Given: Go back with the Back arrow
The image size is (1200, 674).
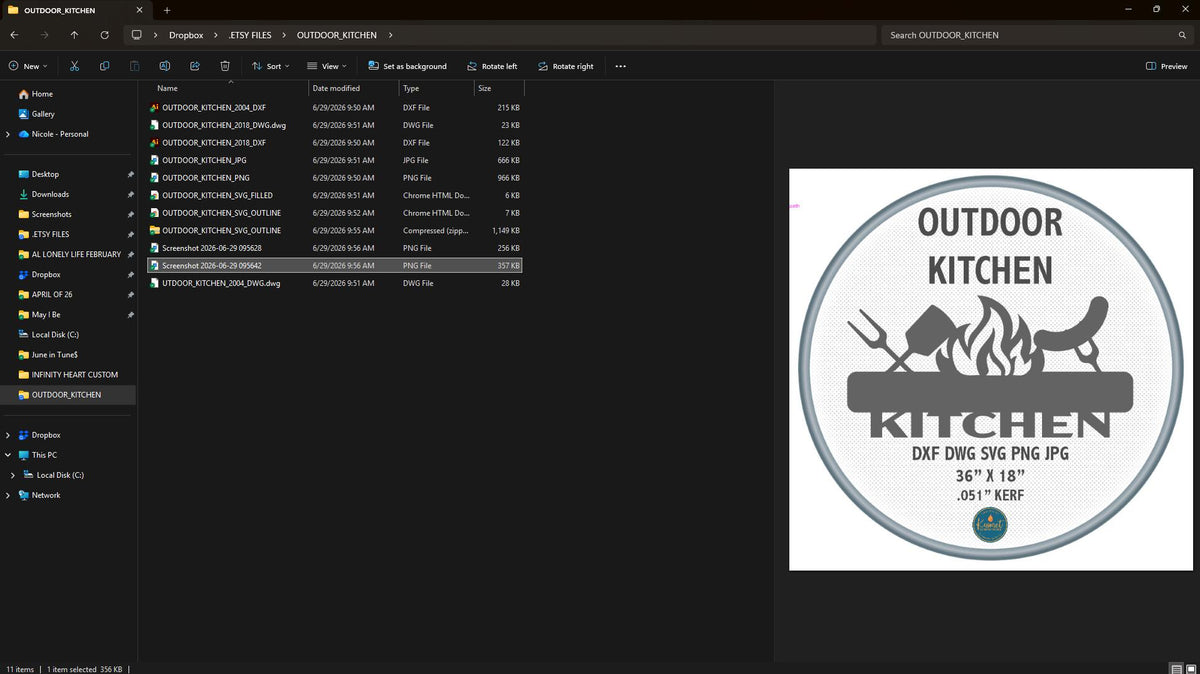Looking at the screenshot, I should (14, 35).
